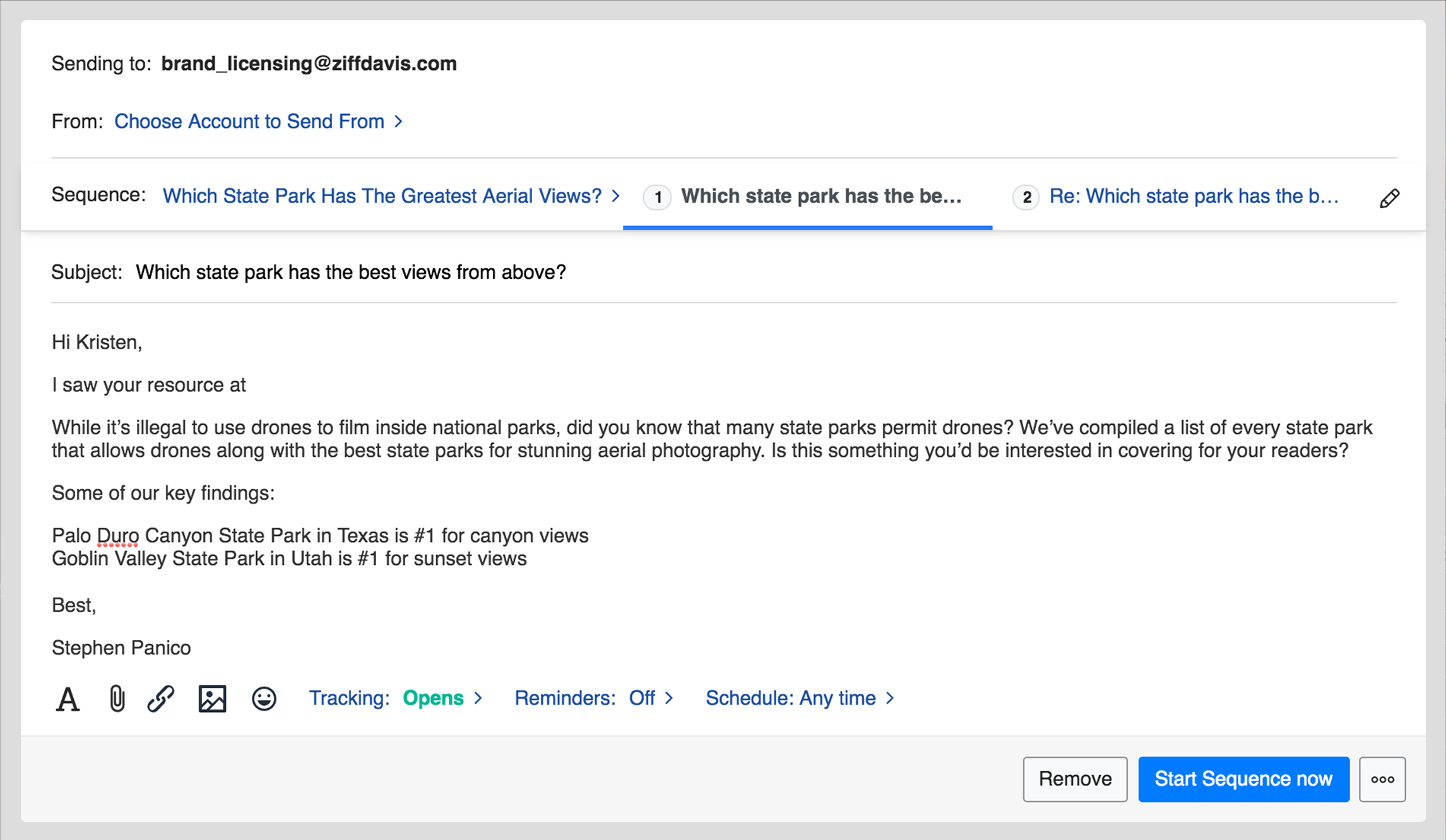This screenshot has height=840, width=1446.
Task: Open text formatting options (A icon)
Action: (68, 699)
